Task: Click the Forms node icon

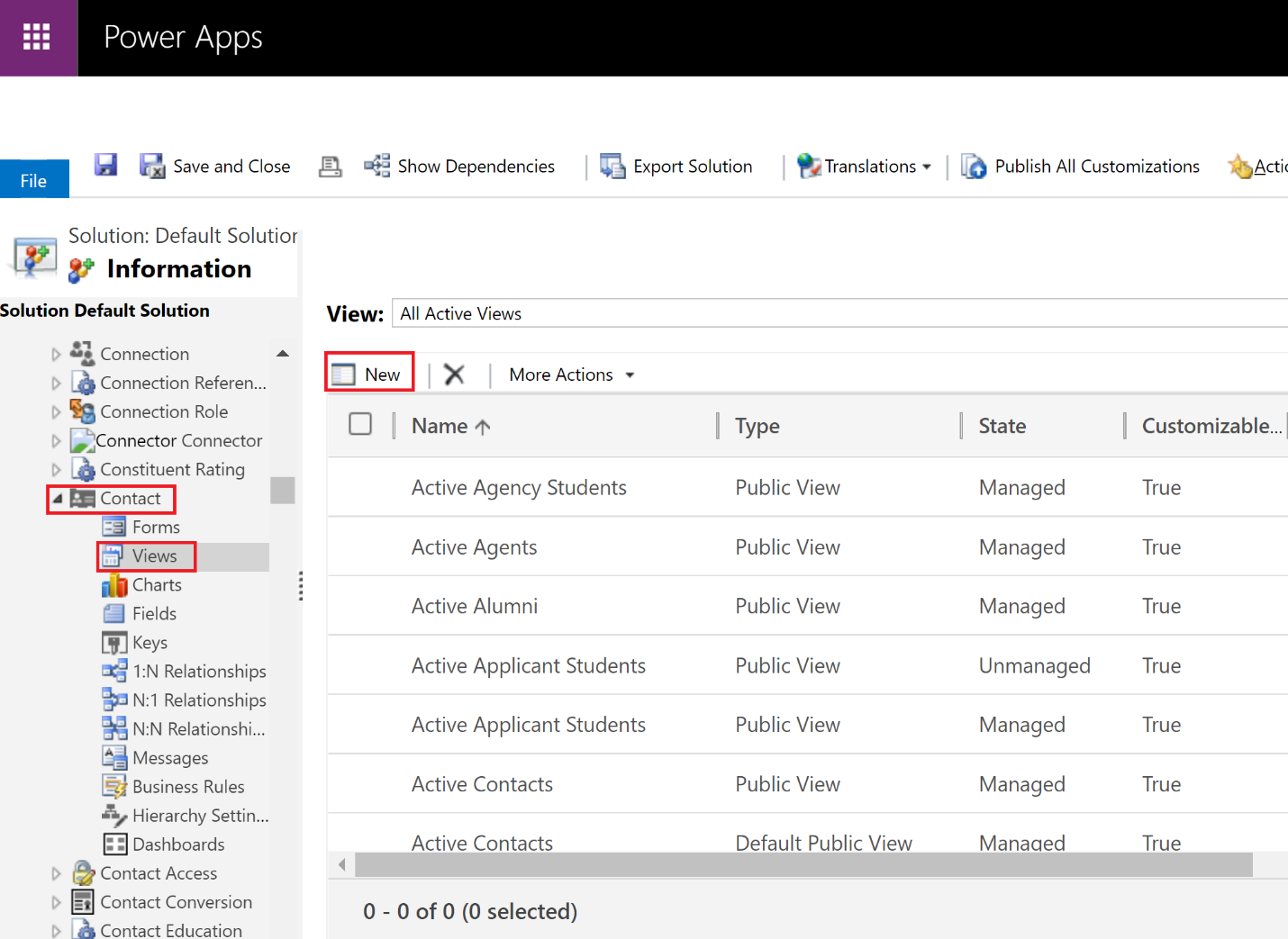Action: coord(114,527)
